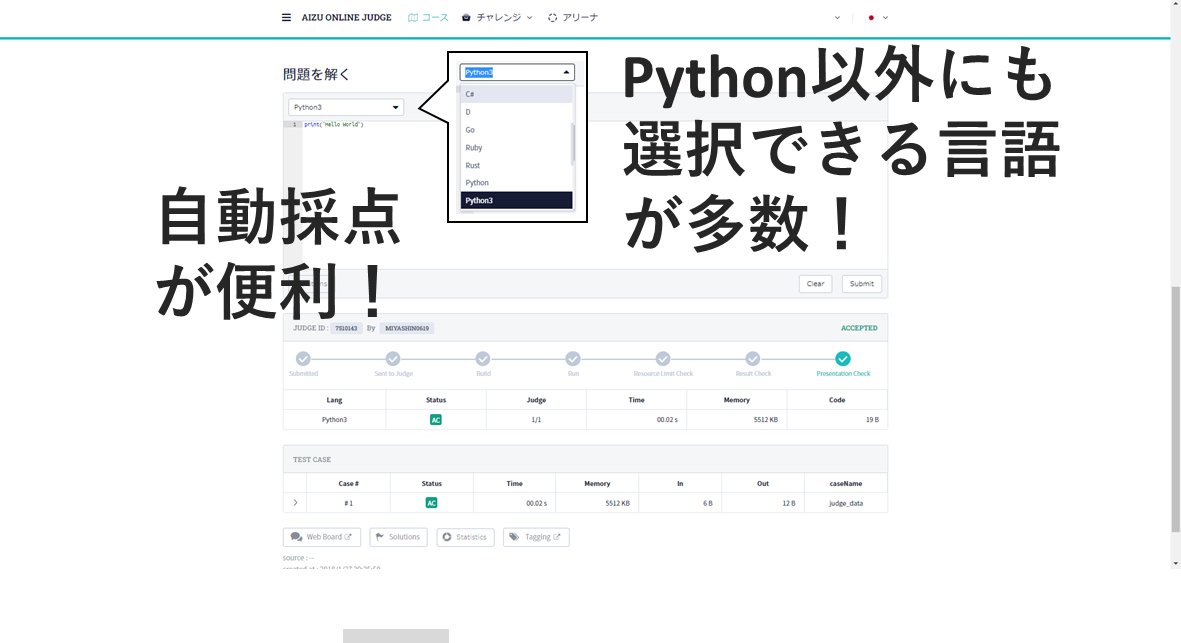Image resolution: width=1181 pixels, height=643 pixels.
Task: Open the hamburger menu beside Aizu Online Judge
Action: (286, 17)
